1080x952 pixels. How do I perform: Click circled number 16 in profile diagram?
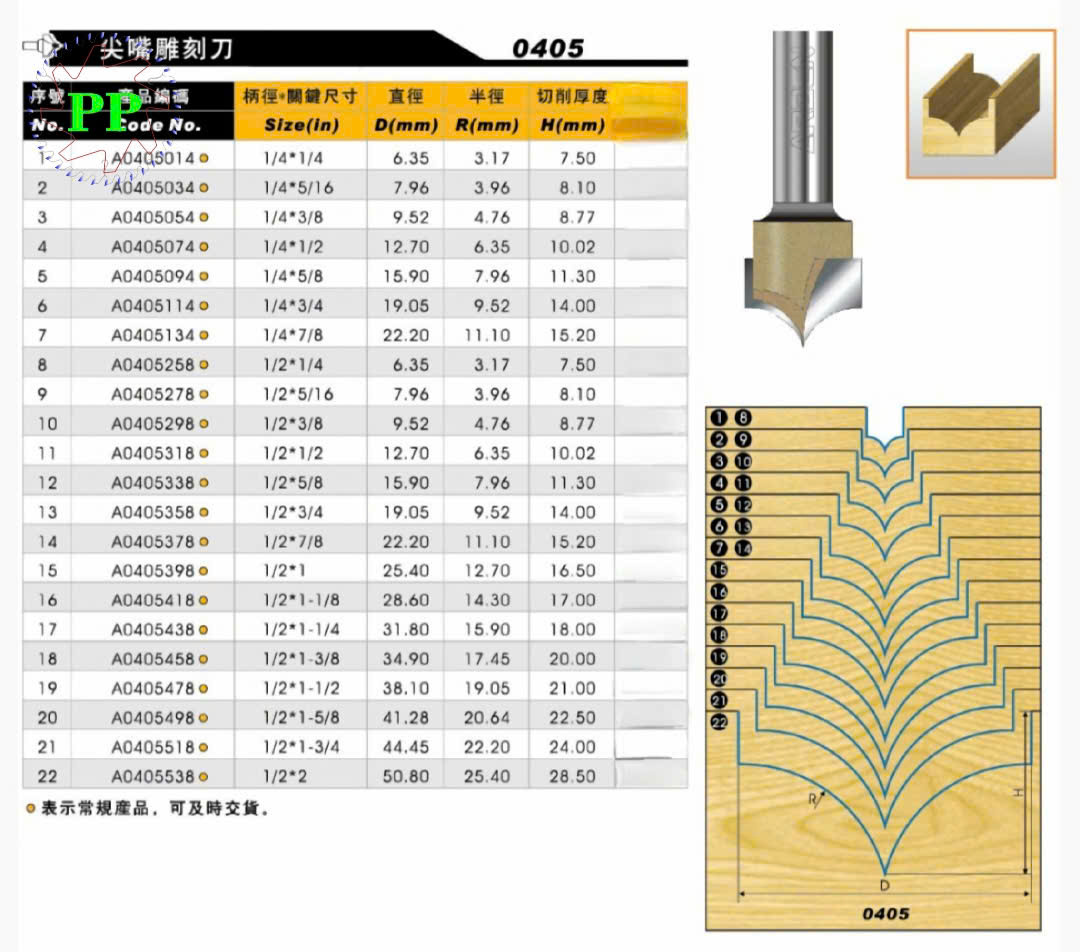[718, 592]
